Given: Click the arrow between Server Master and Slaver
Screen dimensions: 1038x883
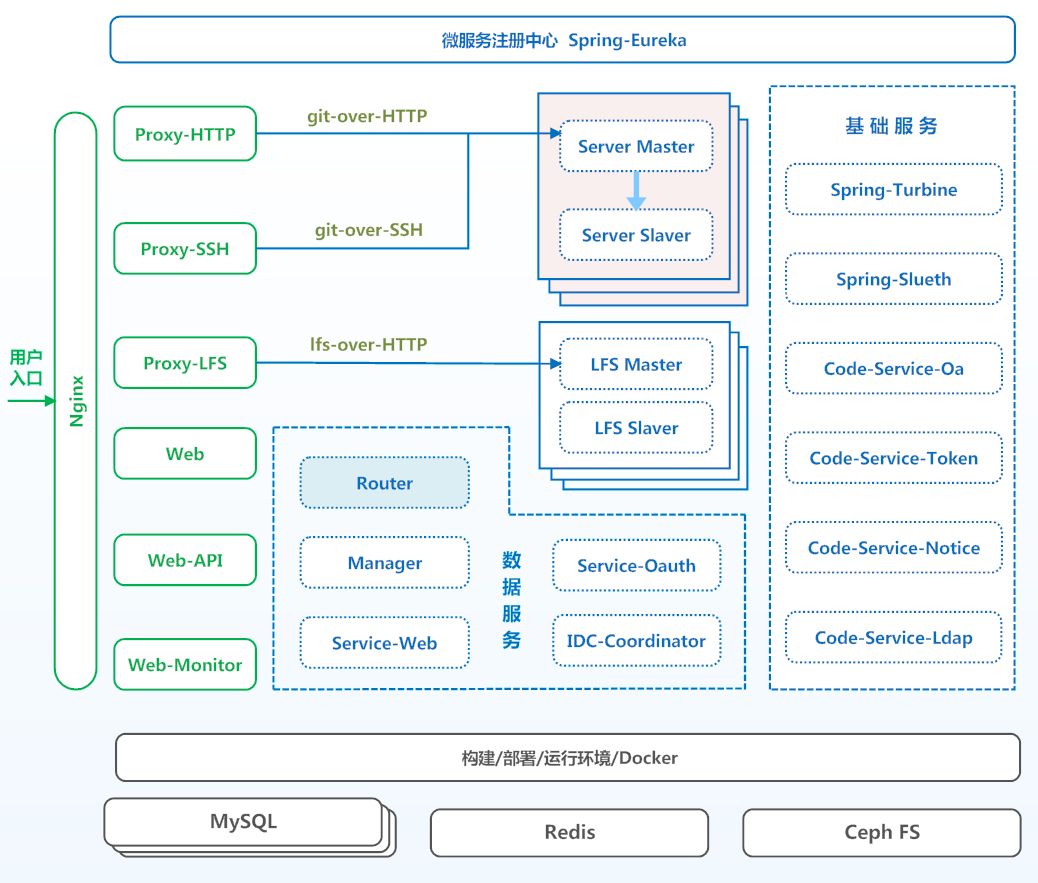Looking at the screenshot, I should click(x=636, y=191).
